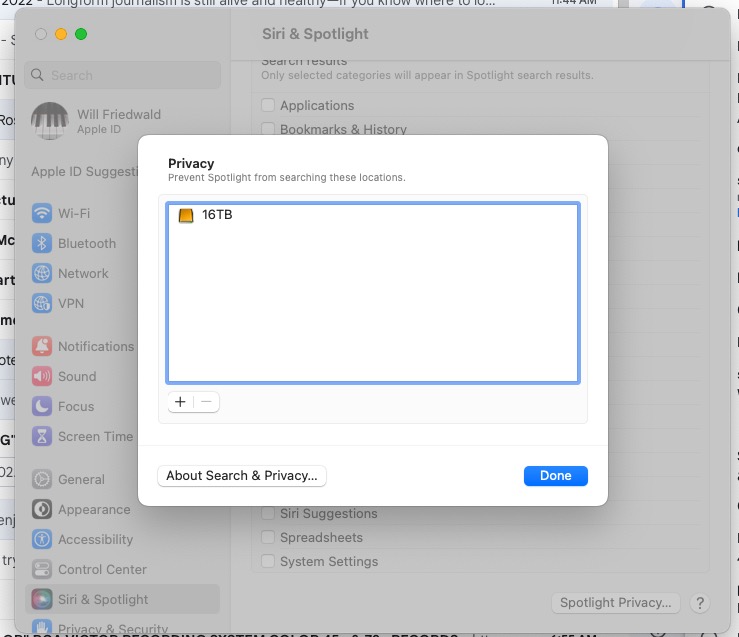Click the Screen Time hourglass icon
Viewport: 739px width, 637px height.
[x=42, y=436]
